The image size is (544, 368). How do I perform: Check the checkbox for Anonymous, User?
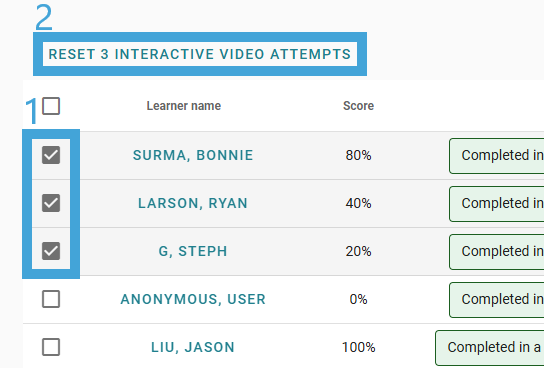tap(51, 299)
